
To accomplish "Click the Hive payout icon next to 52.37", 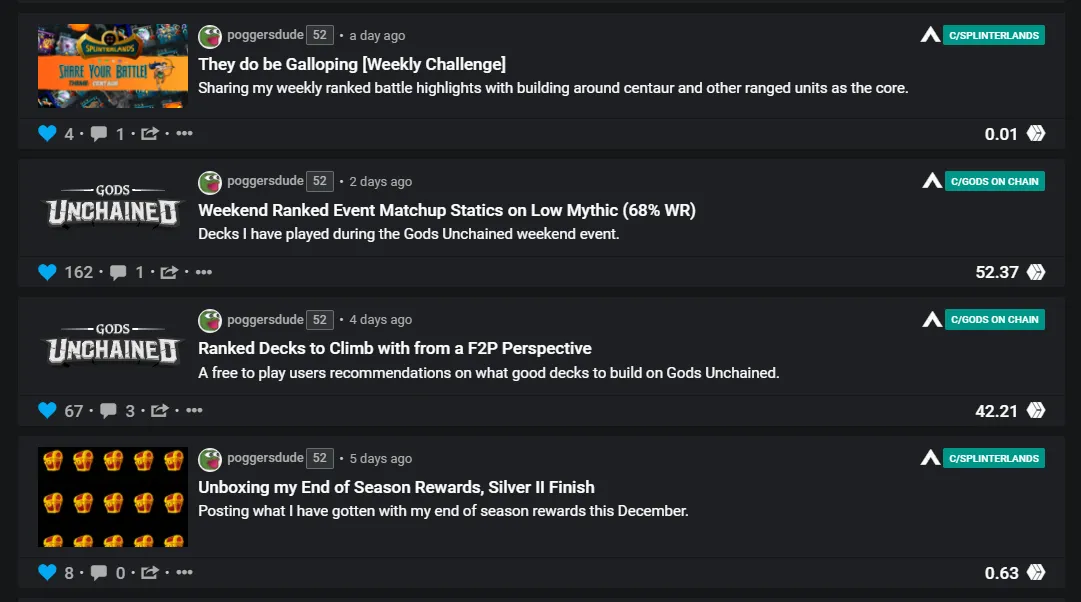I will [x=1036, y=272].
